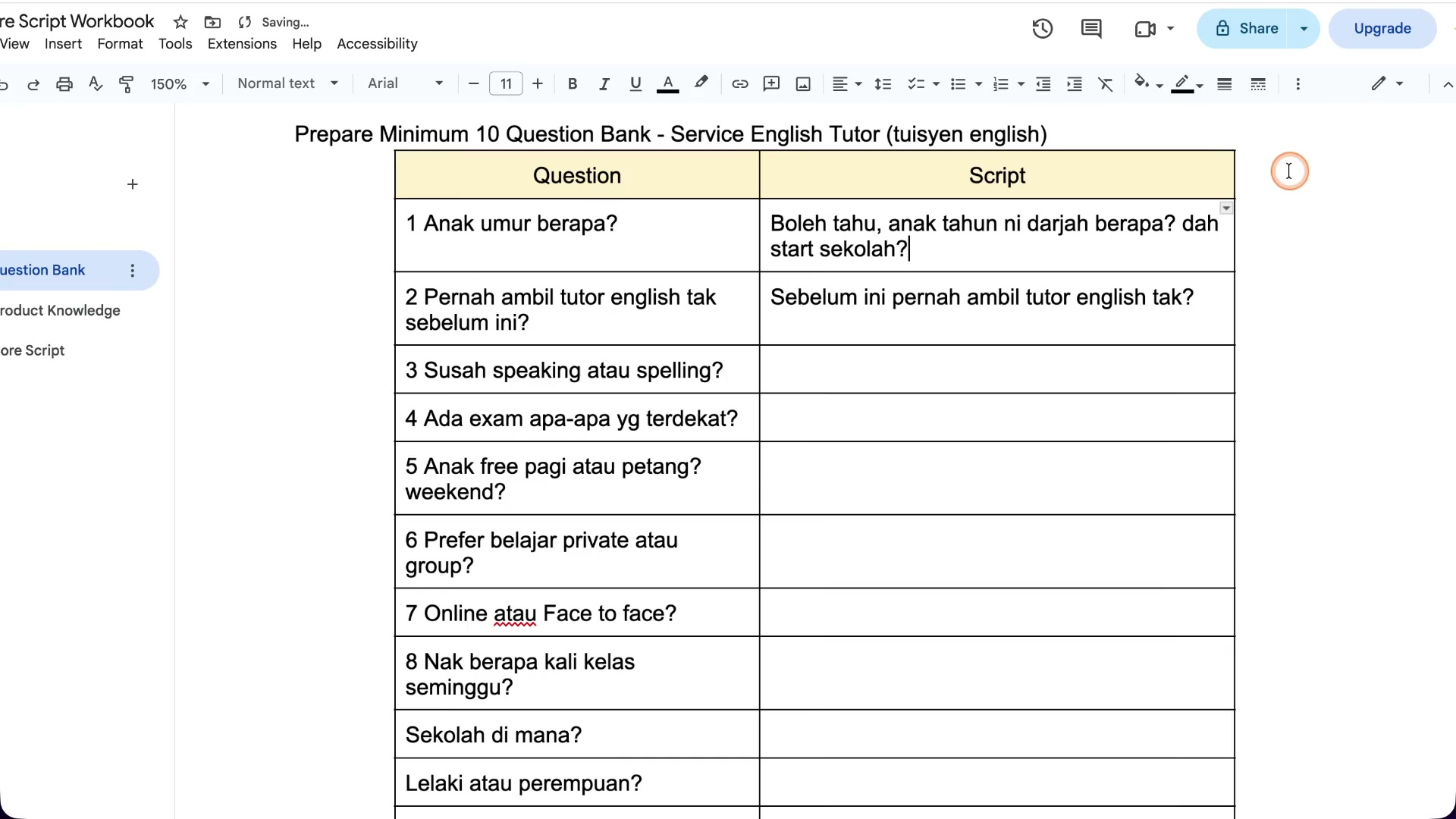
Task: Move document with folder icon
Action: pos(212,22)
